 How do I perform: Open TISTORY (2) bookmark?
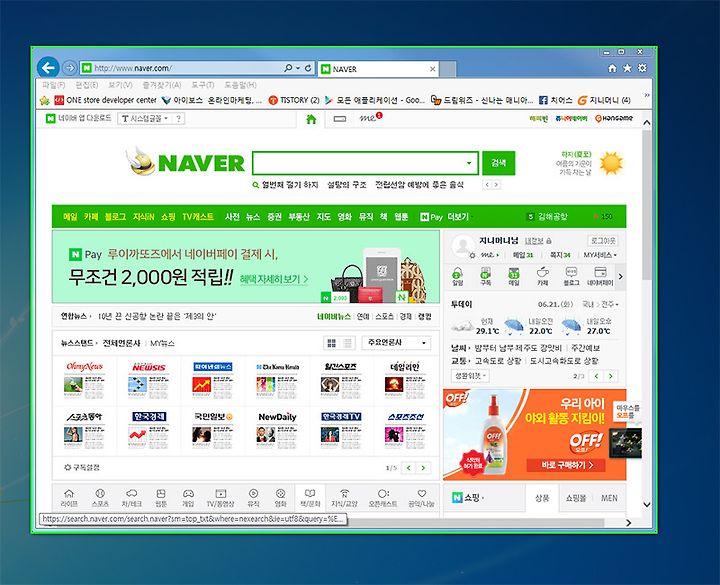point(294,100)
